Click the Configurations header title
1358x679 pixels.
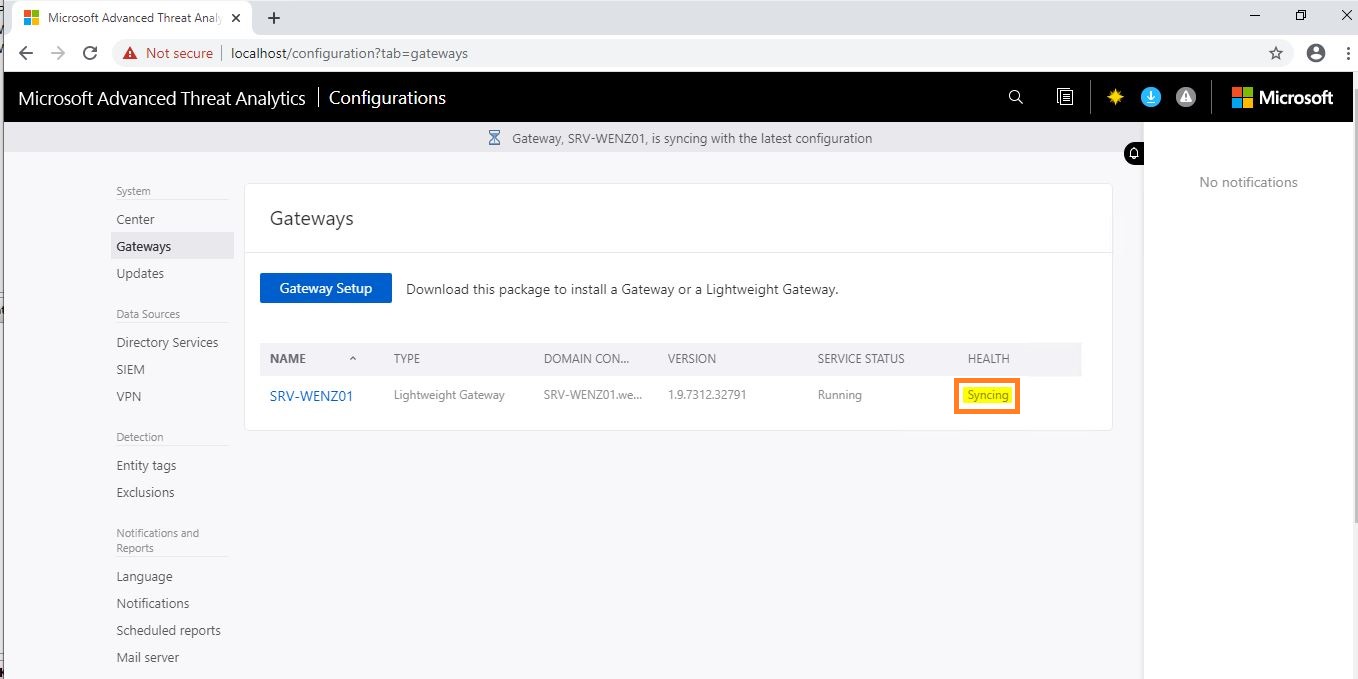coord(387,98)
